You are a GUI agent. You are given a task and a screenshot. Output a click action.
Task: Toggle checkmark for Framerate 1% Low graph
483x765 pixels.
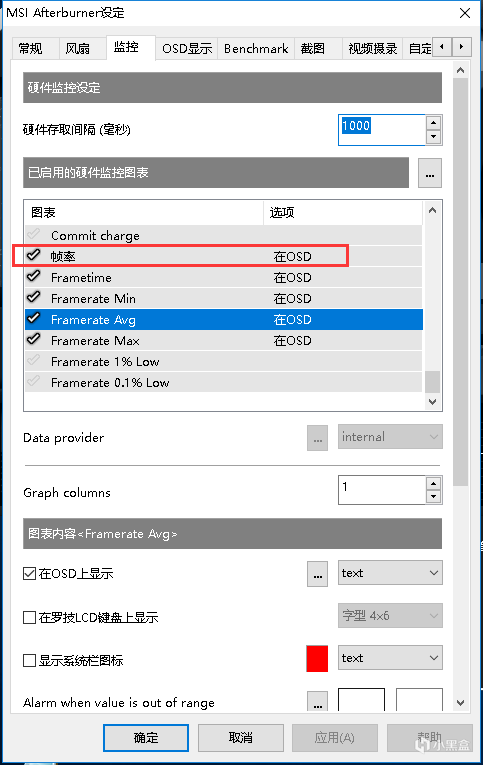click(34, 361)
